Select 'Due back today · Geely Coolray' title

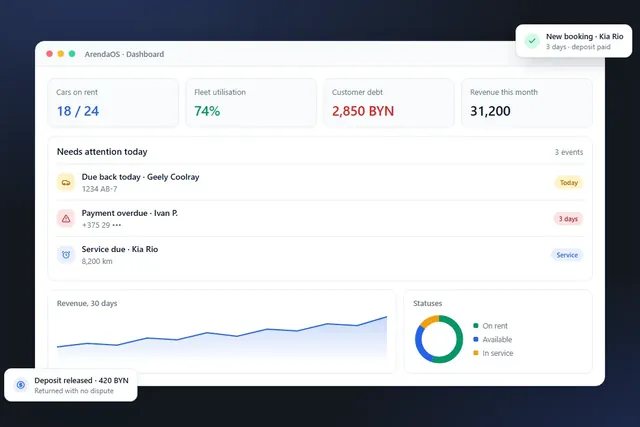click(140, 177)
